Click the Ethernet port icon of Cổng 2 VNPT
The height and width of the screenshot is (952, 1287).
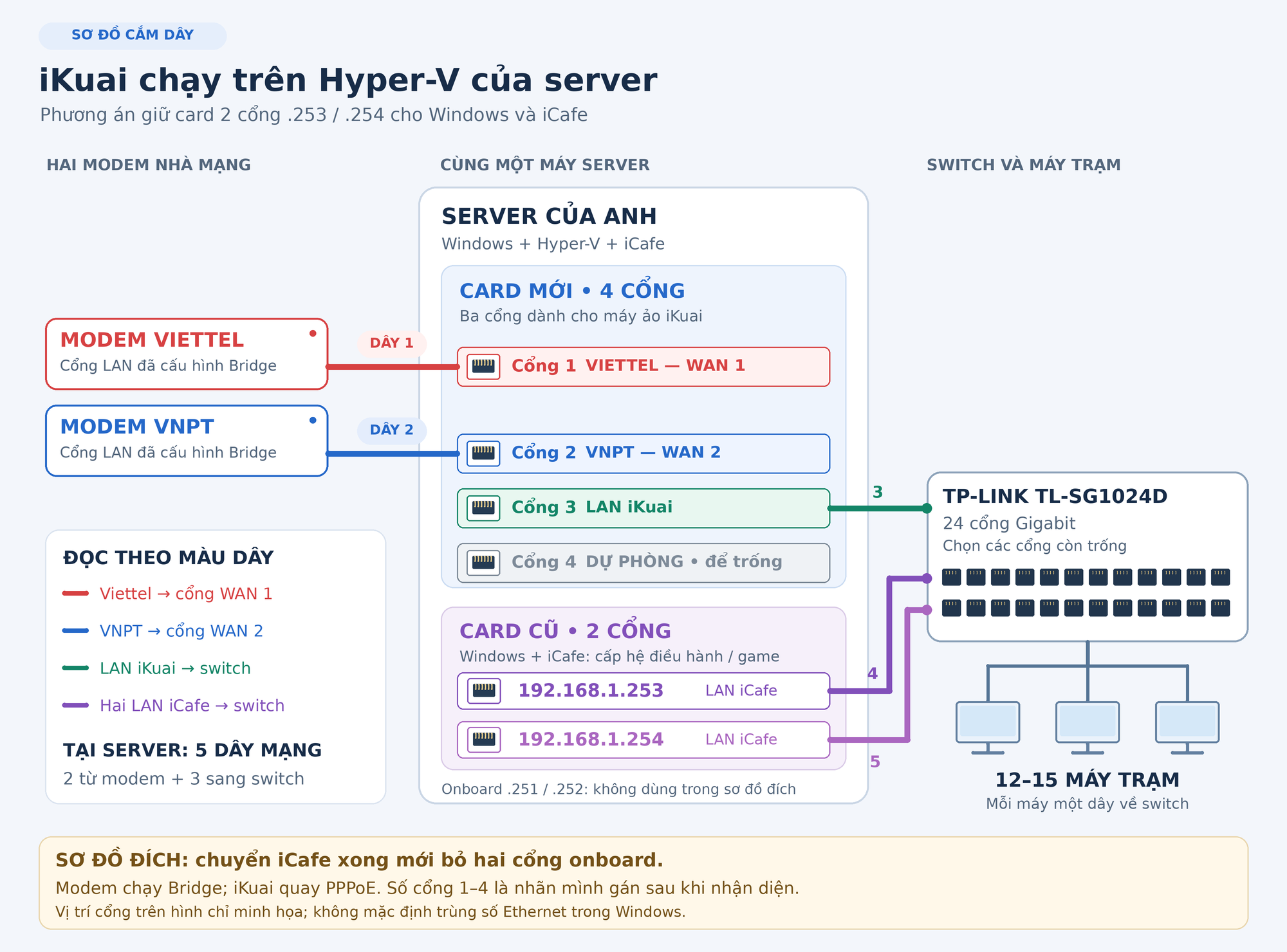click(x=483, y=453)
